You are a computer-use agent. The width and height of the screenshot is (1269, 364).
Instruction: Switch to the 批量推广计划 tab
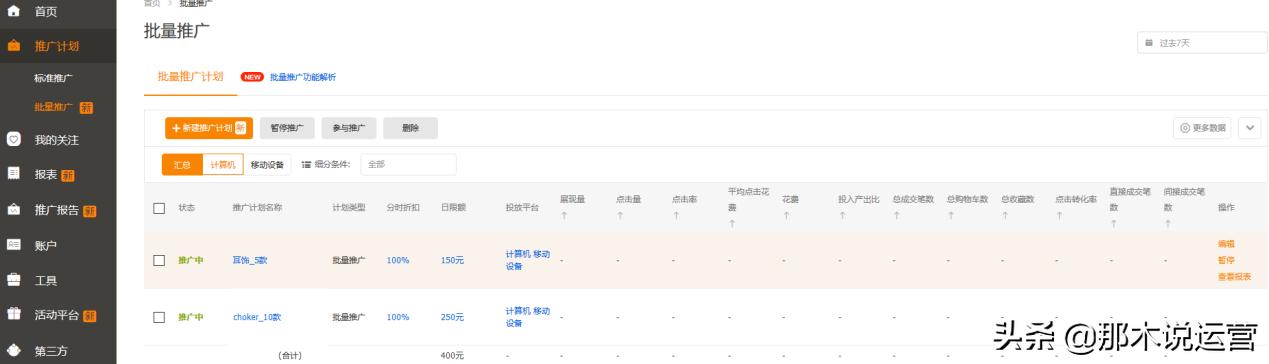191,77
